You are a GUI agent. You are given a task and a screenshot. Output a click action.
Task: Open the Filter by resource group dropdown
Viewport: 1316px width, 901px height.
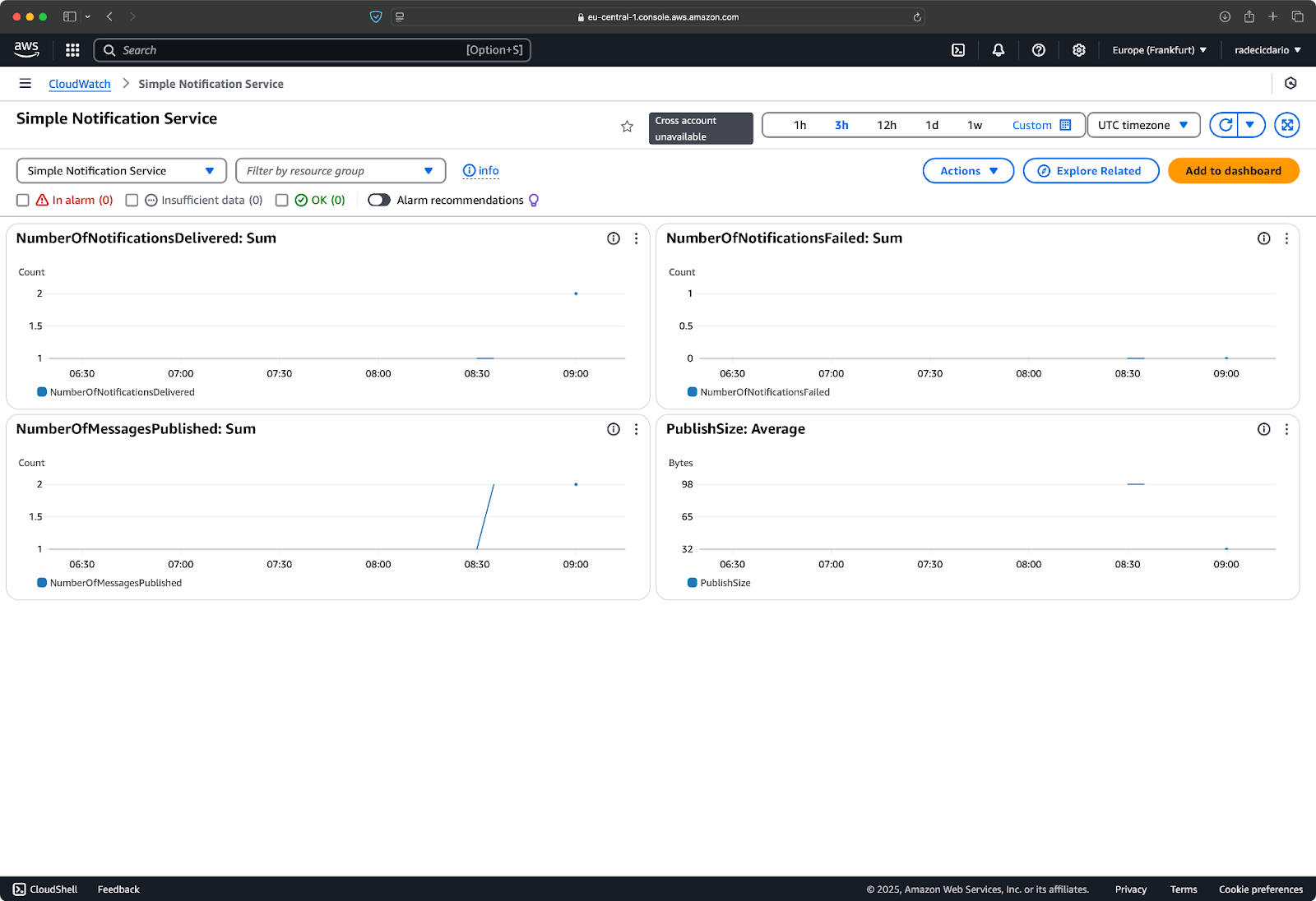coord(341,171)
